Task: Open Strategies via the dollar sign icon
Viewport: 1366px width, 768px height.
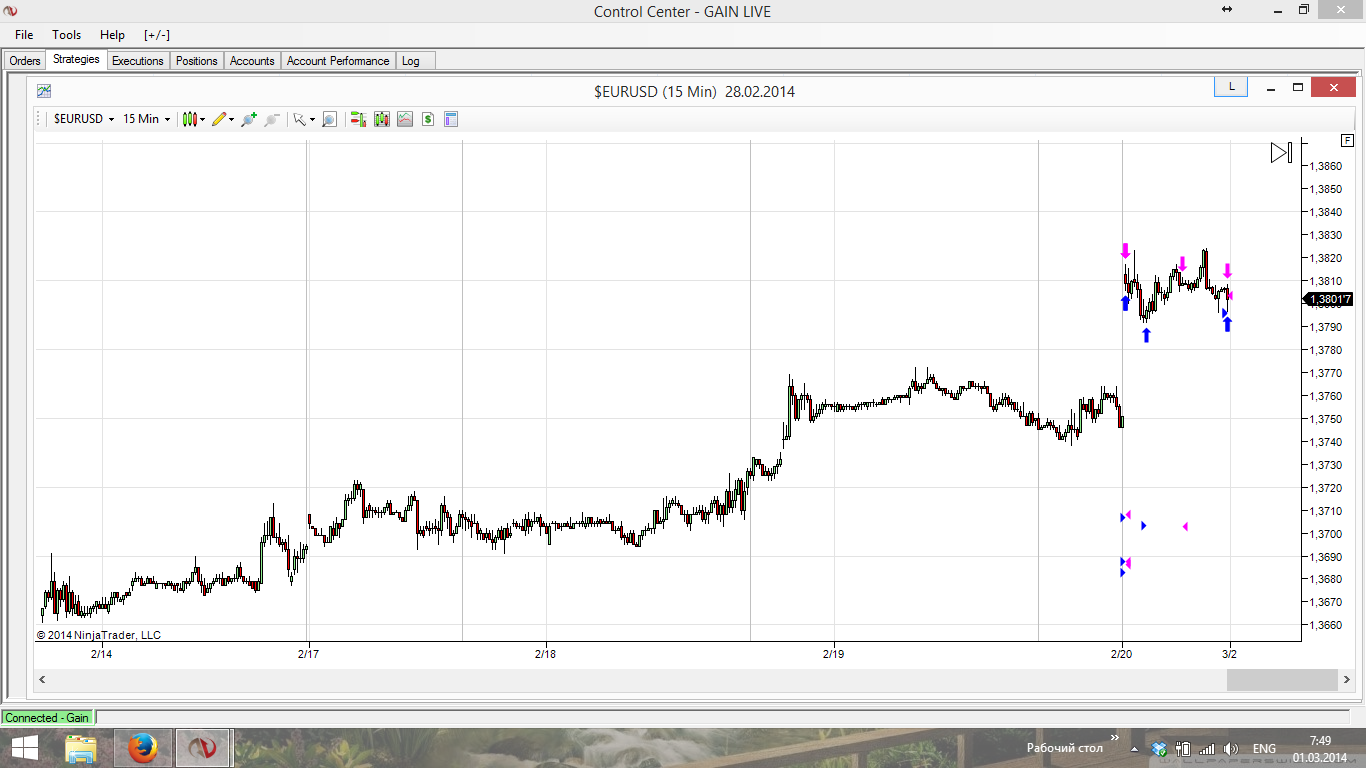Action: [428, 119]
